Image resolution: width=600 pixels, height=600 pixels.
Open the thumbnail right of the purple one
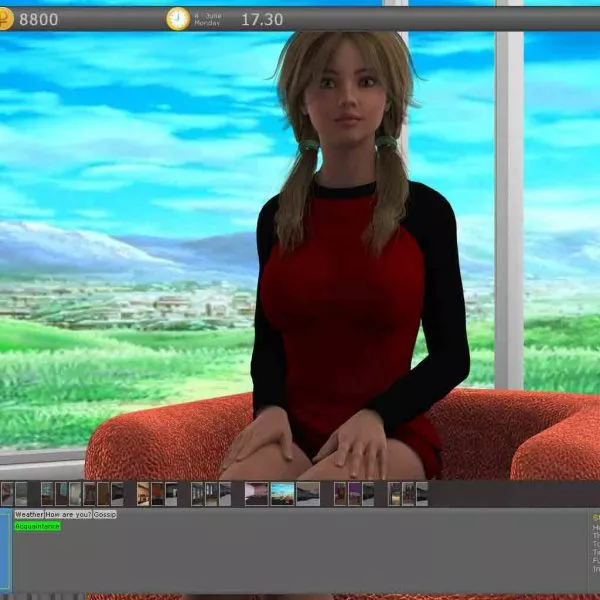point(368,493)
